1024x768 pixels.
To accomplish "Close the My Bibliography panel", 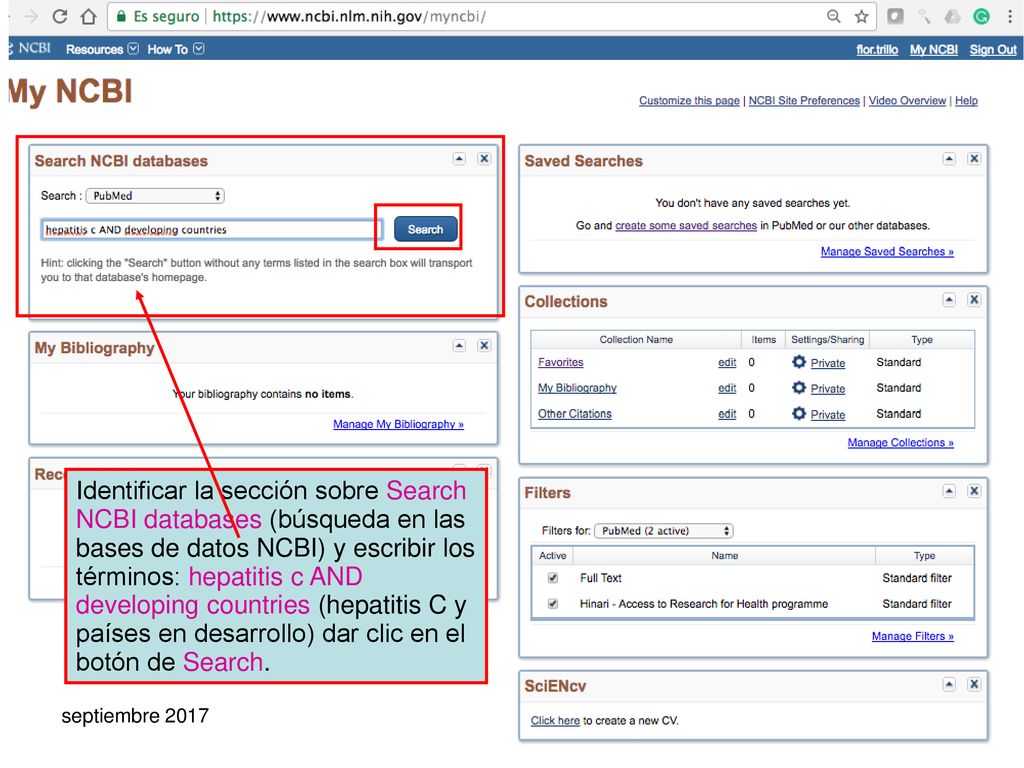I will click(x=484, y=345).
